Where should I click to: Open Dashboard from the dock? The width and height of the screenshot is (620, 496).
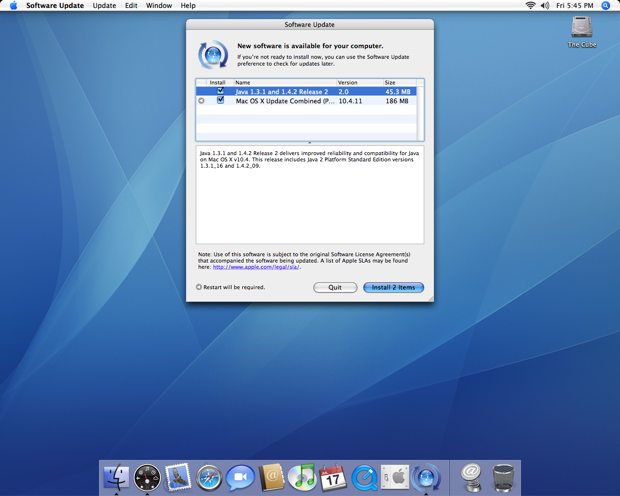click(x=147, y=477)
